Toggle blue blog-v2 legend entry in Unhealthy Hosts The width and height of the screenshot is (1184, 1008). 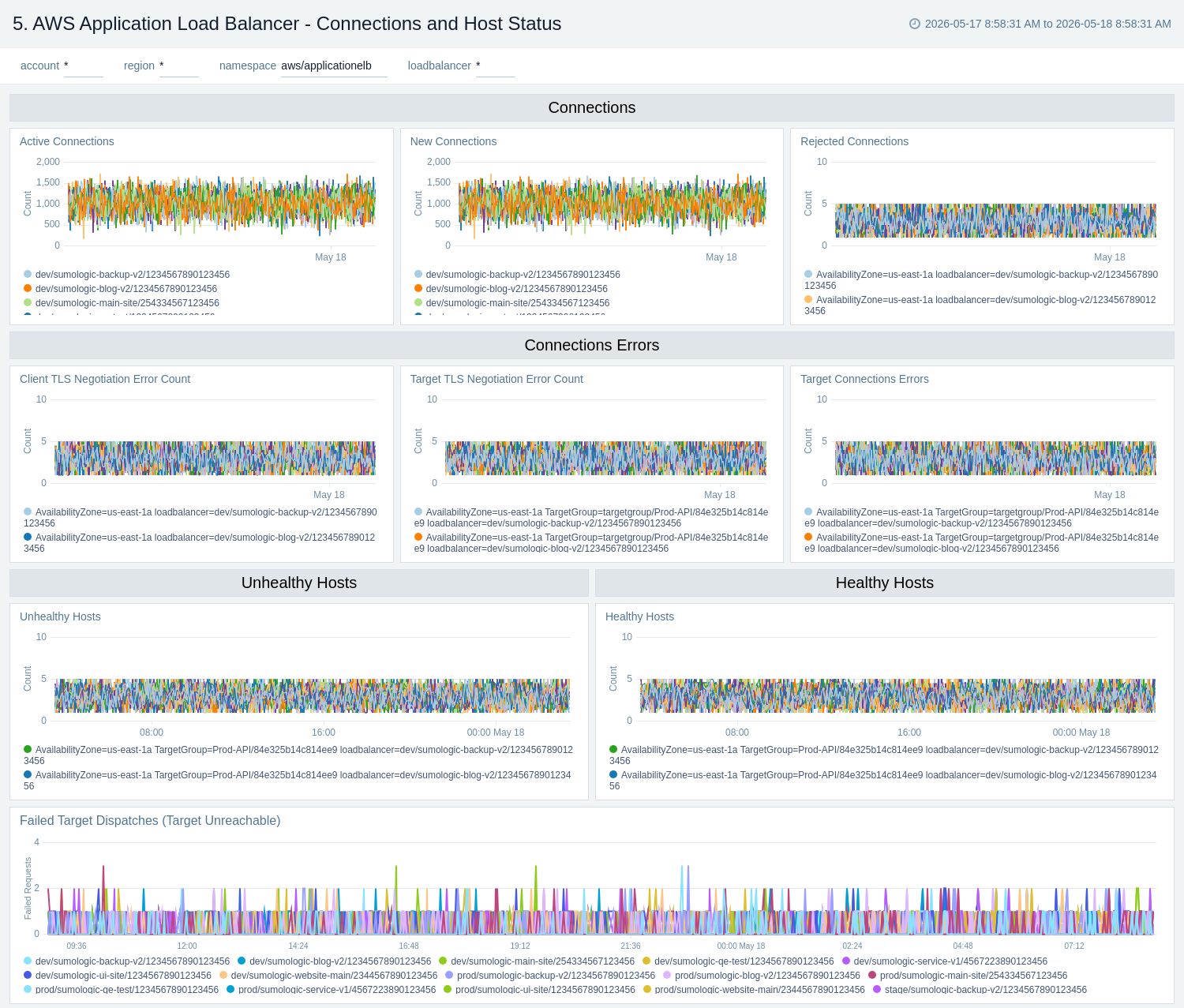pyautogui.click(x=298, y=781)
